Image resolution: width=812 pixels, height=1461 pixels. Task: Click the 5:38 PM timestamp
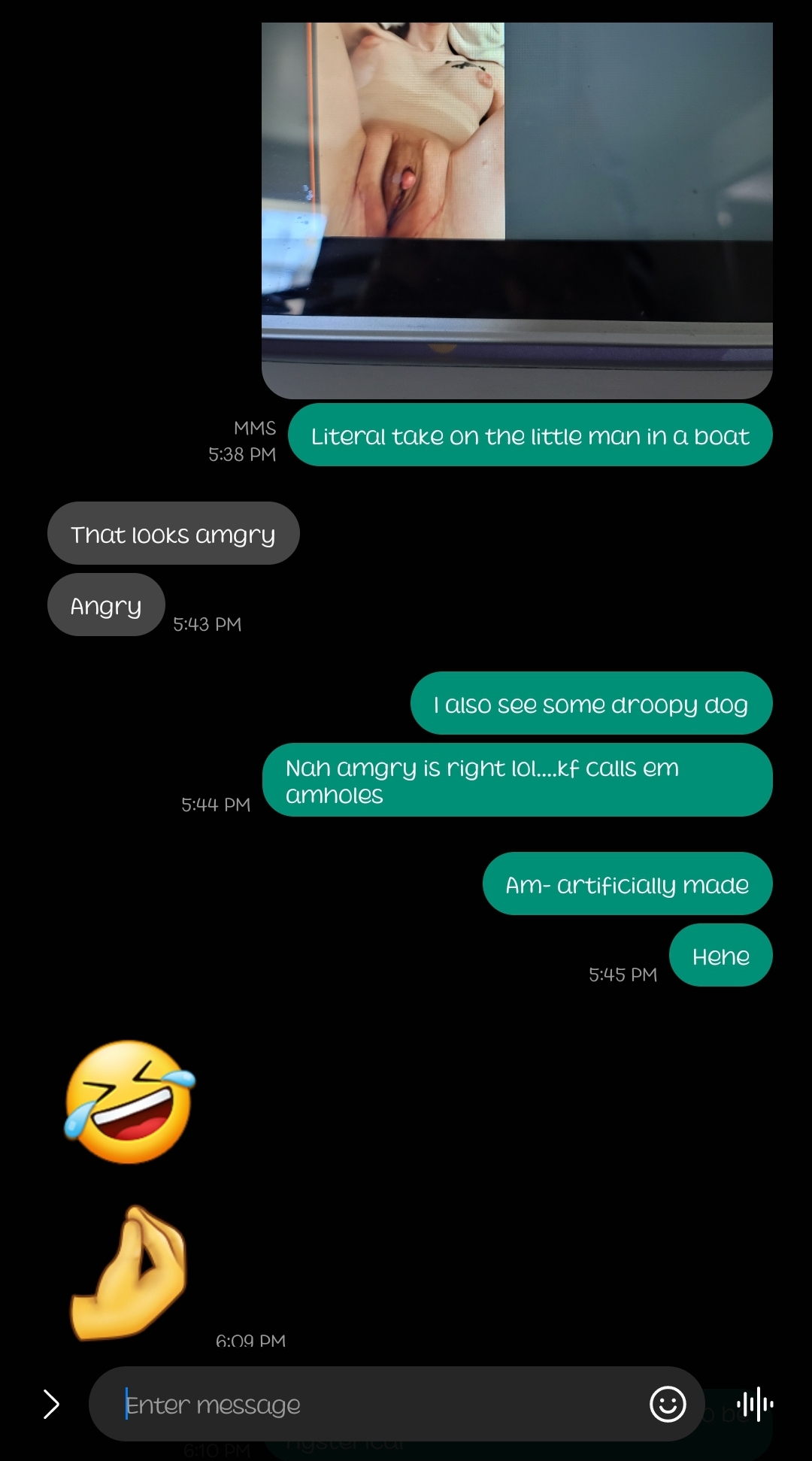tap(242, 454)
